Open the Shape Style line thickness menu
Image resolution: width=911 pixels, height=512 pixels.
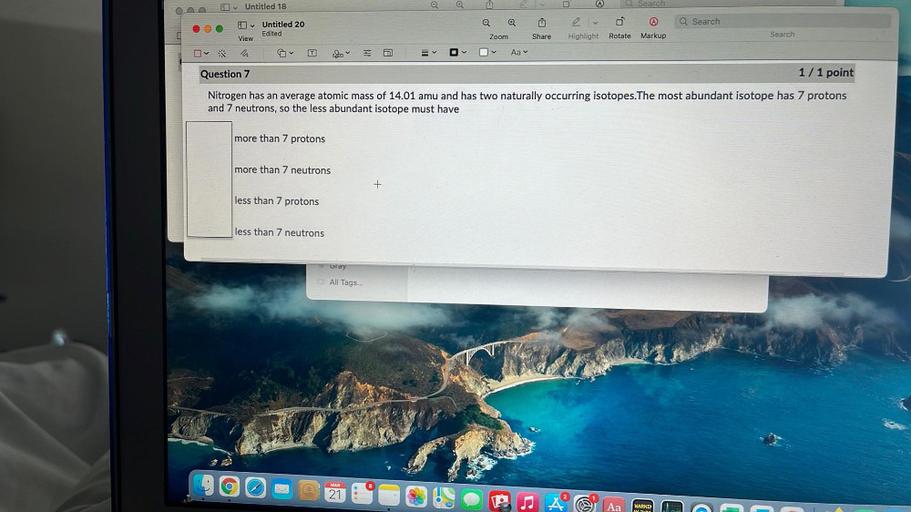[x=428, y=53]
